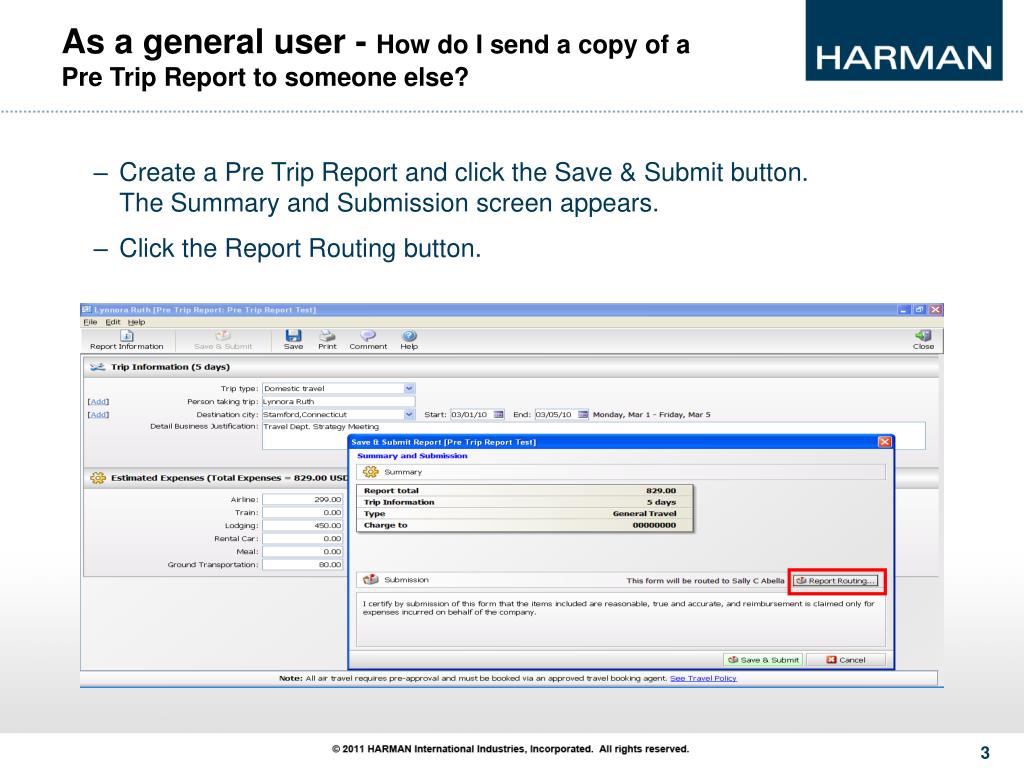Click the Airline expense amount field
Image resolution: width=1024 pixels, height=768 pixels.
(302, 500)
